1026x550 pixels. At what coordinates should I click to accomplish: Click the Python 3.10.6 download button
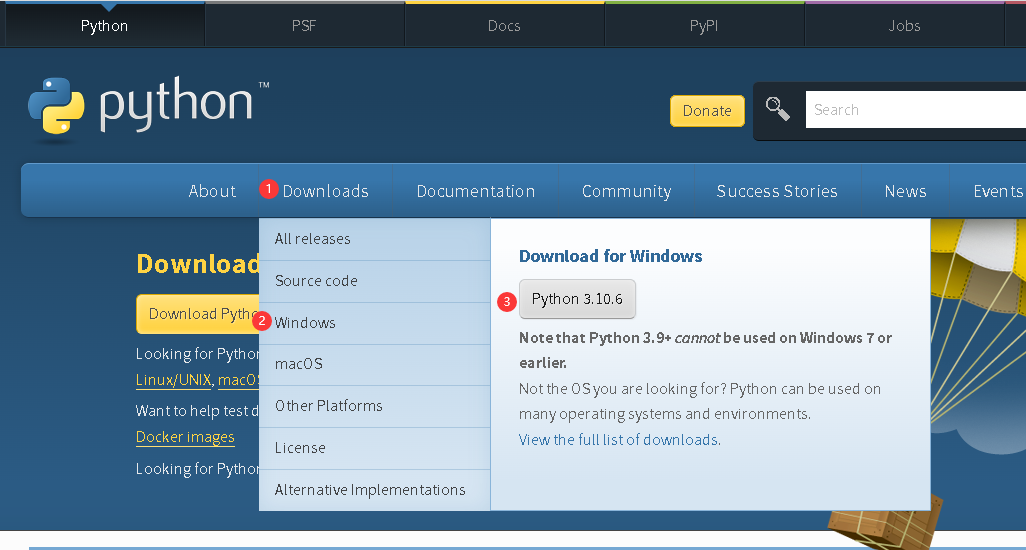tap(577, 299)
